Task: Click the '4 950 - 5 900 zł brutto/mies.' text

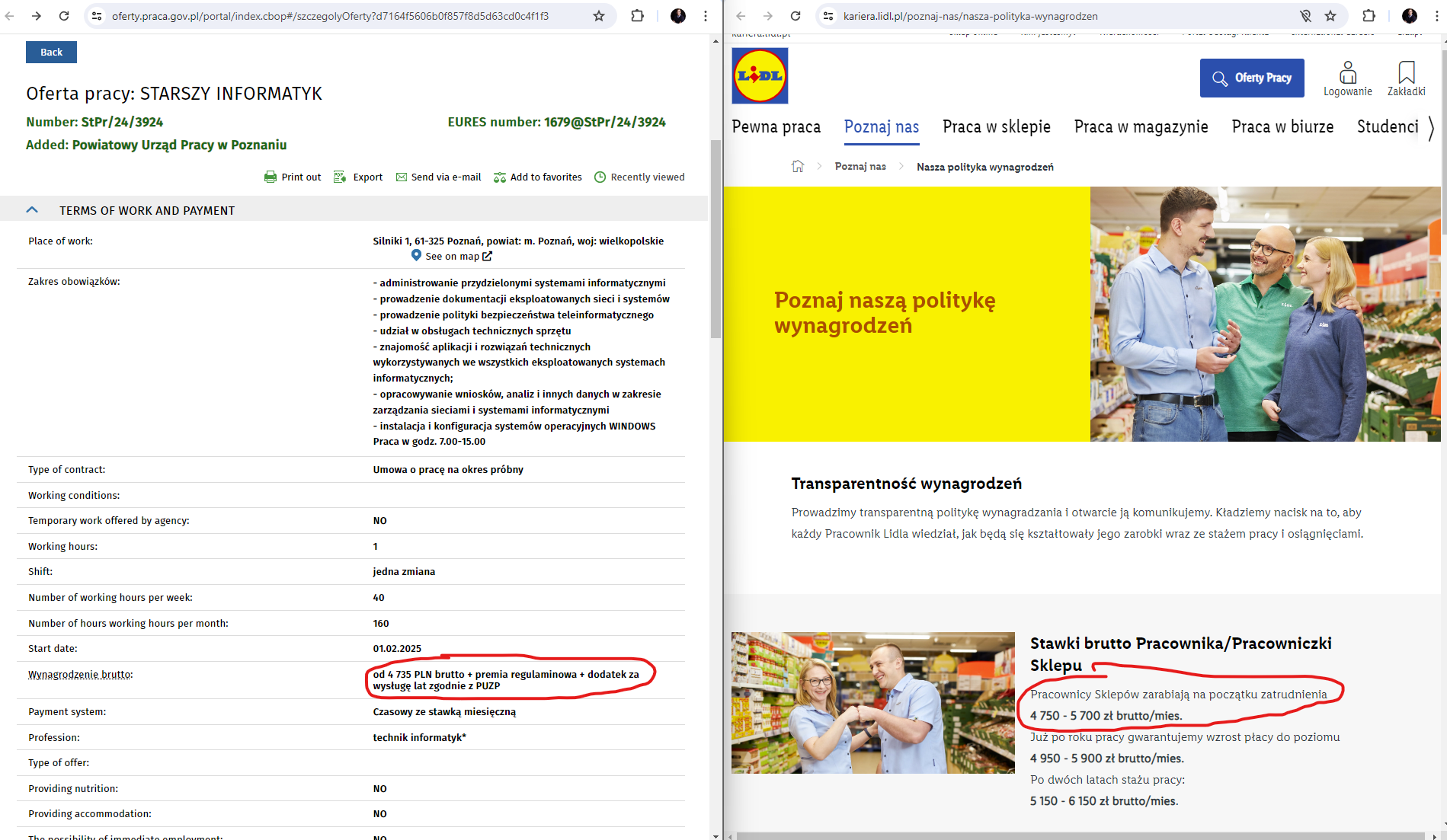Action: pos(1107,759)
